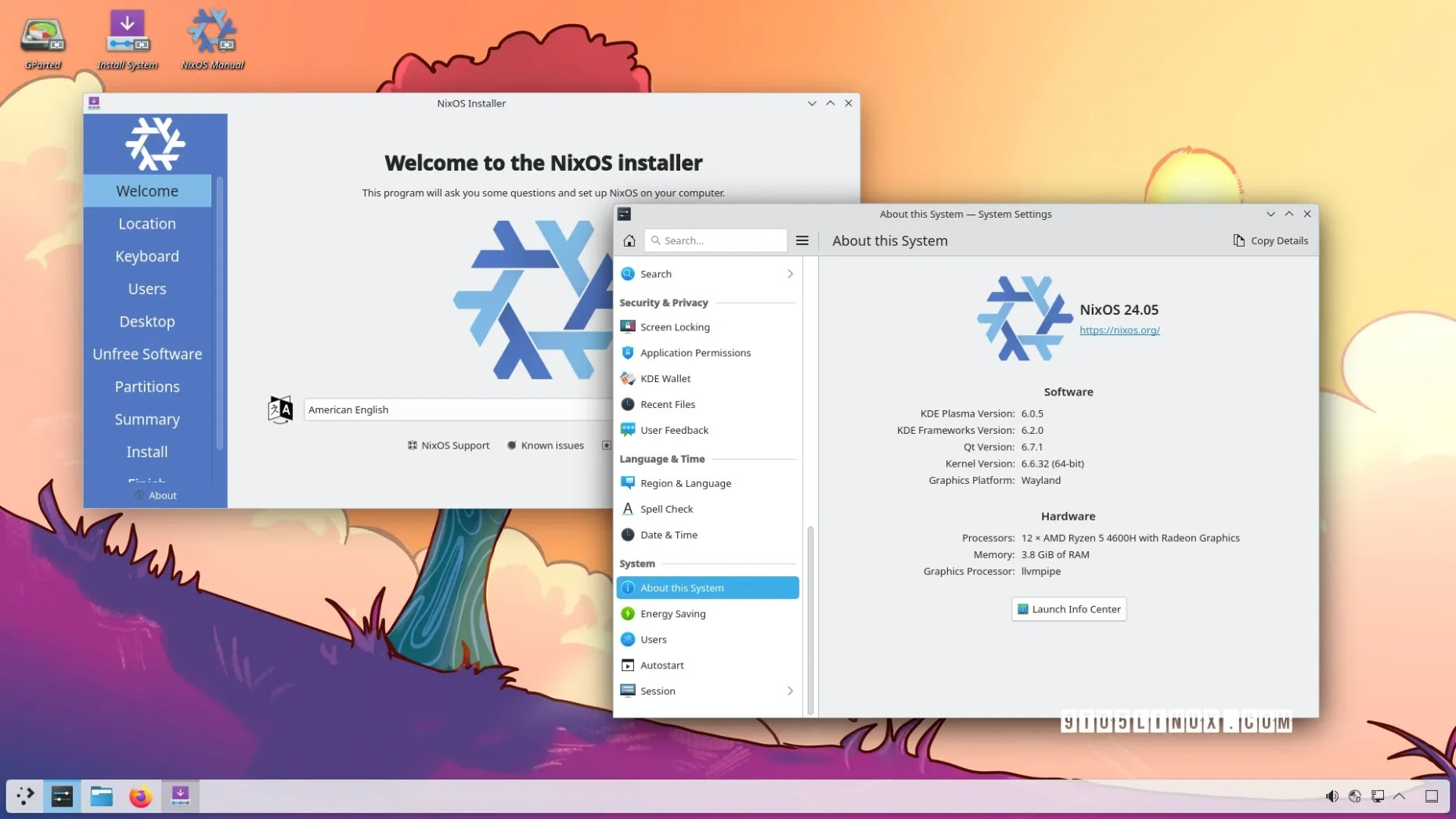Click the System Settings sidebar scrollbar
1456x819 pixels.
(810, 619)
